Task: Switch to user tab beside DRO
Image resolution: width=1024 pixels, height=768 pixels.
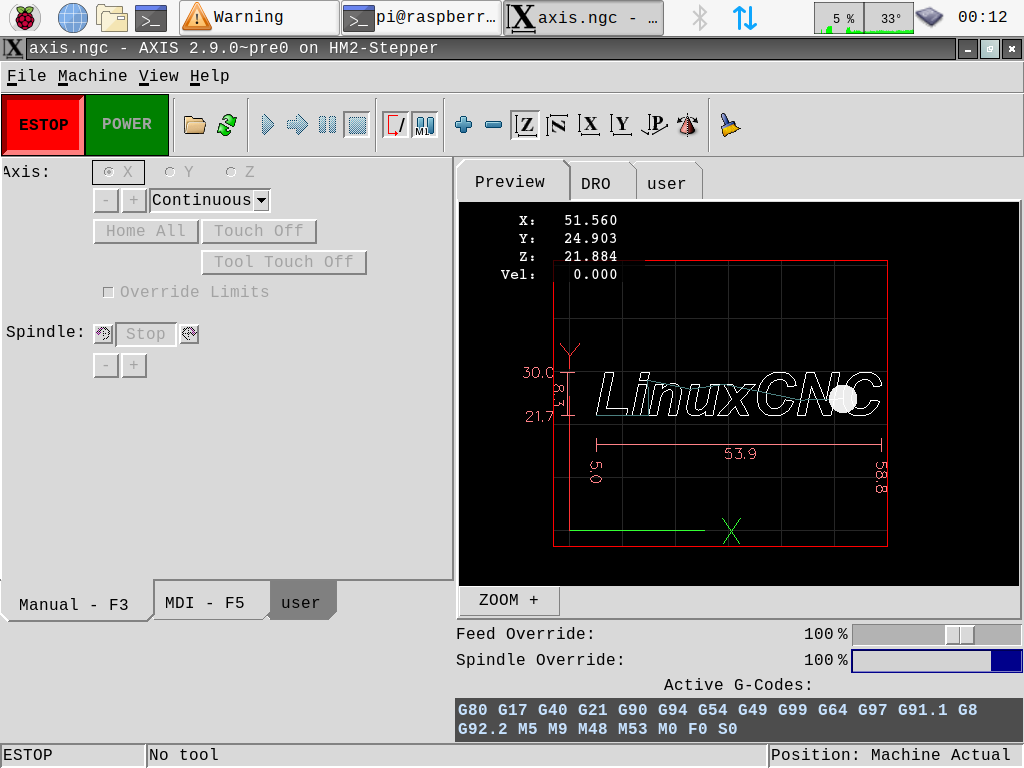Action: pyautogui.click(x=666, y=184)
